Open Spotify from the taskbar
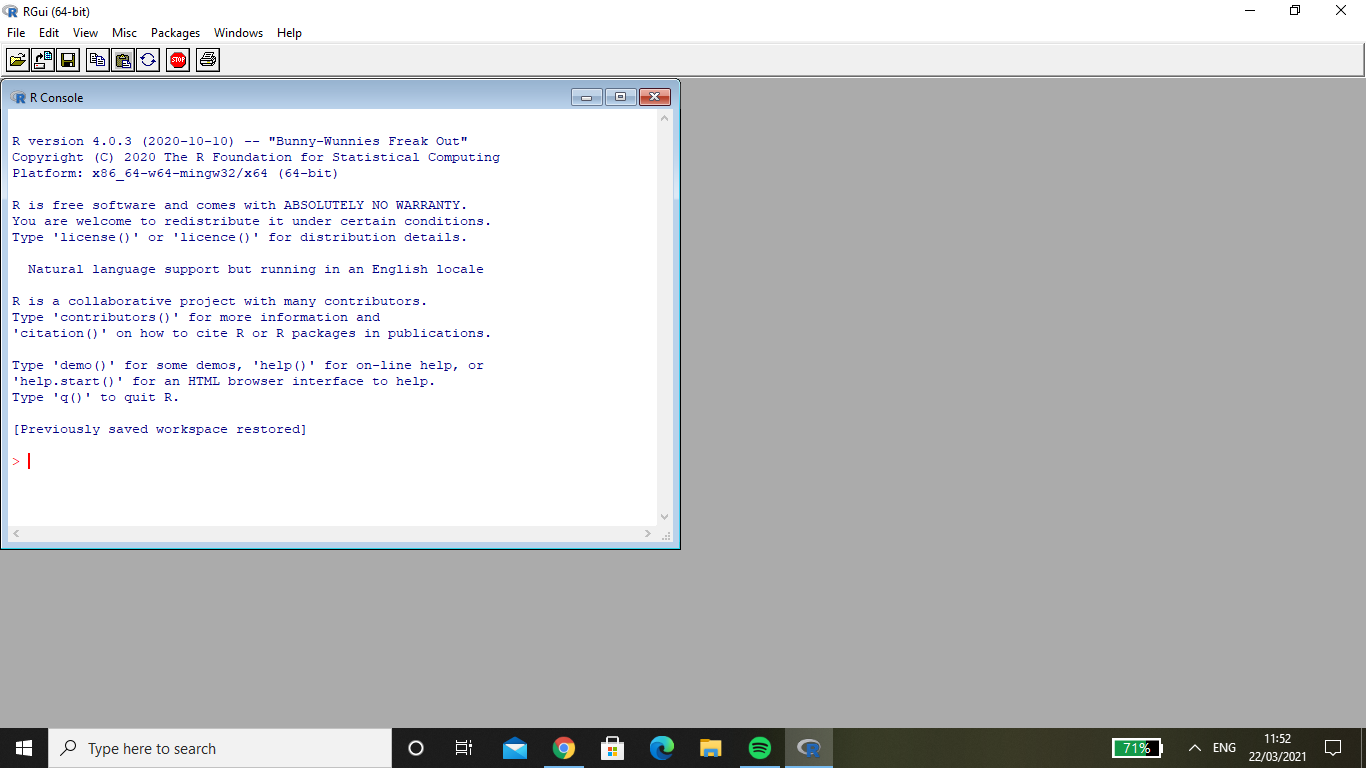The height and width of the screenshot is (768, 1366). tap(759, 748)
